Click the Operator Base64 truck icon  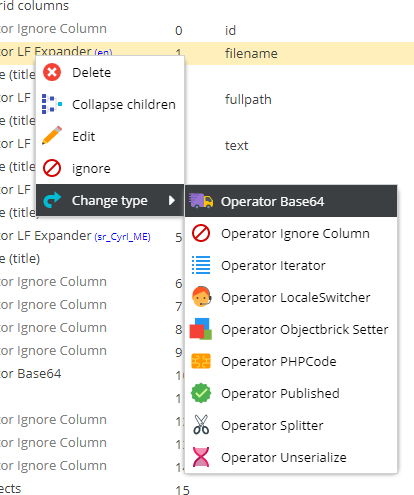tap(201, 201)
